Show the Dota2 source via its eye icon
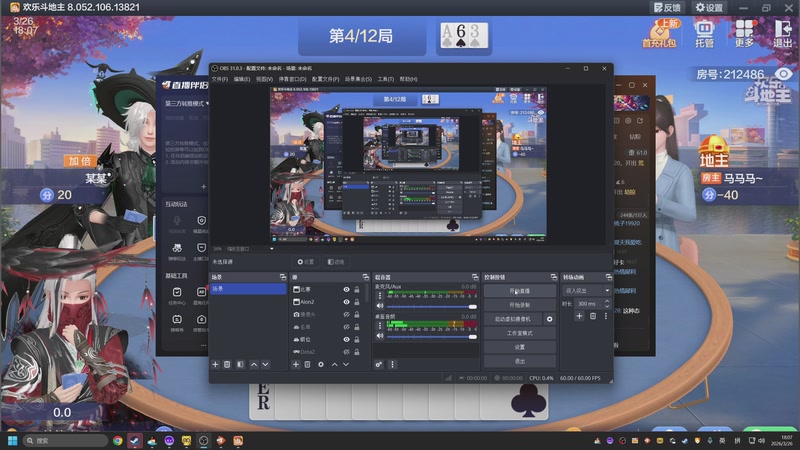Image resolution: width=800 pixels, height=450 pixels. pyautogui.click(x=346, y=352)
